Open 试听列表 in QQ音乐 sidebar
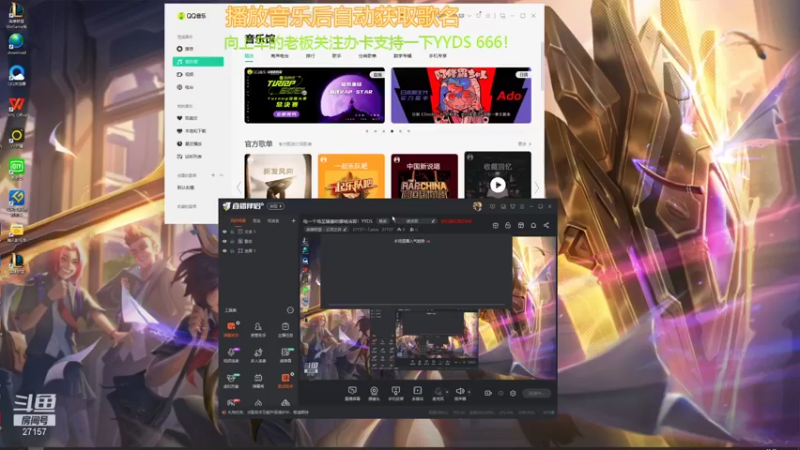 pyautogui.click(x=189, y=157)
